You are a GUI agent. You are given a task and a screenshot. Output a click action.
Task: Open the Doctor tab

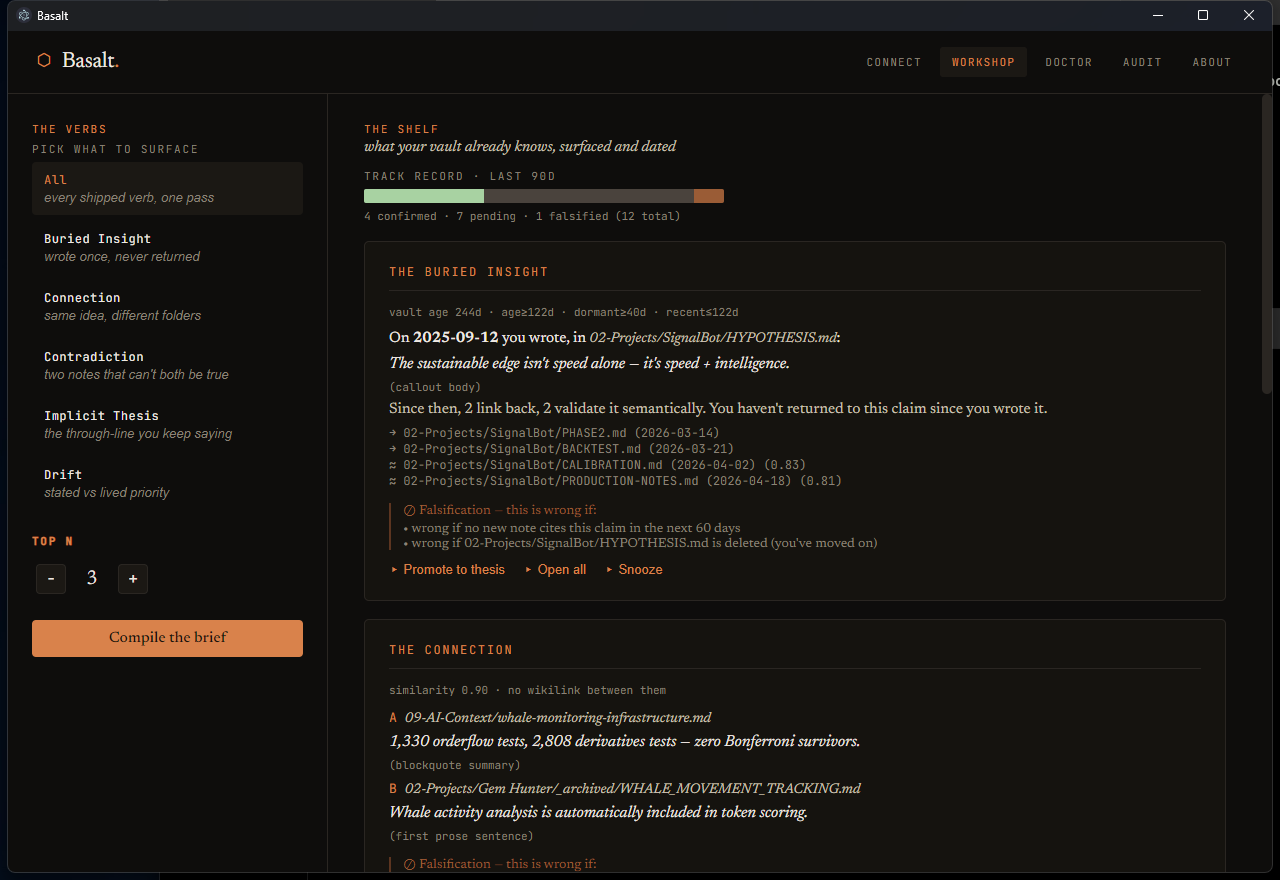pyautogui.click(x=1069, y=62)
